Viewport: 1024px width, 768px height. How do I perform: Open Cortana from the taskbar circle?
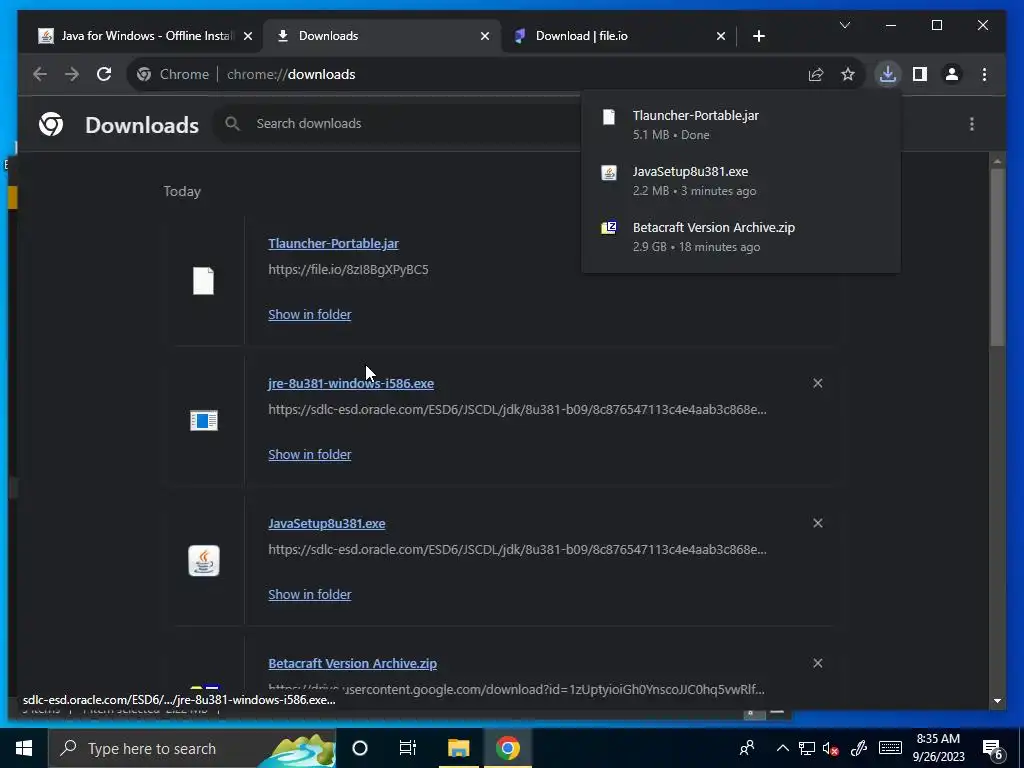[x=360, y=748]
